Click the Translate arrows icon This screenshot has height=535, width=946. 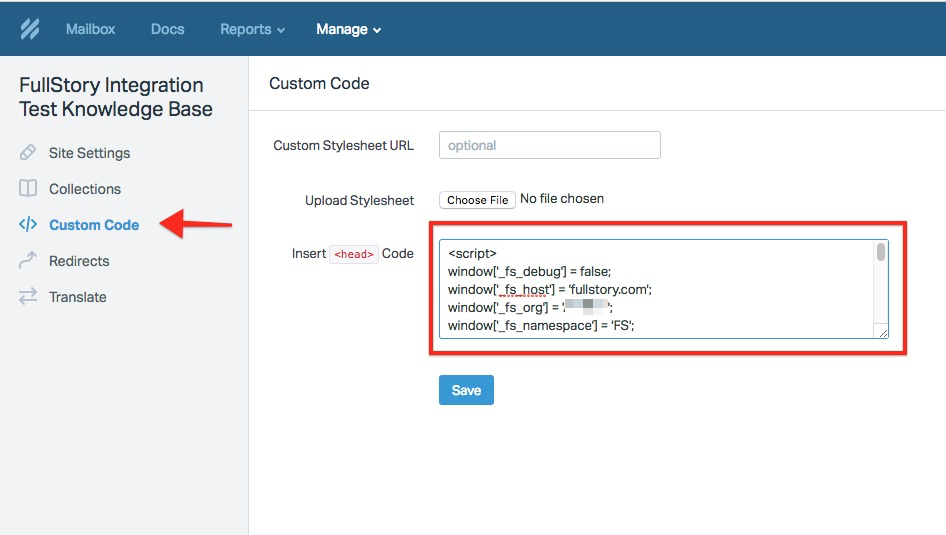coord(28,297)
